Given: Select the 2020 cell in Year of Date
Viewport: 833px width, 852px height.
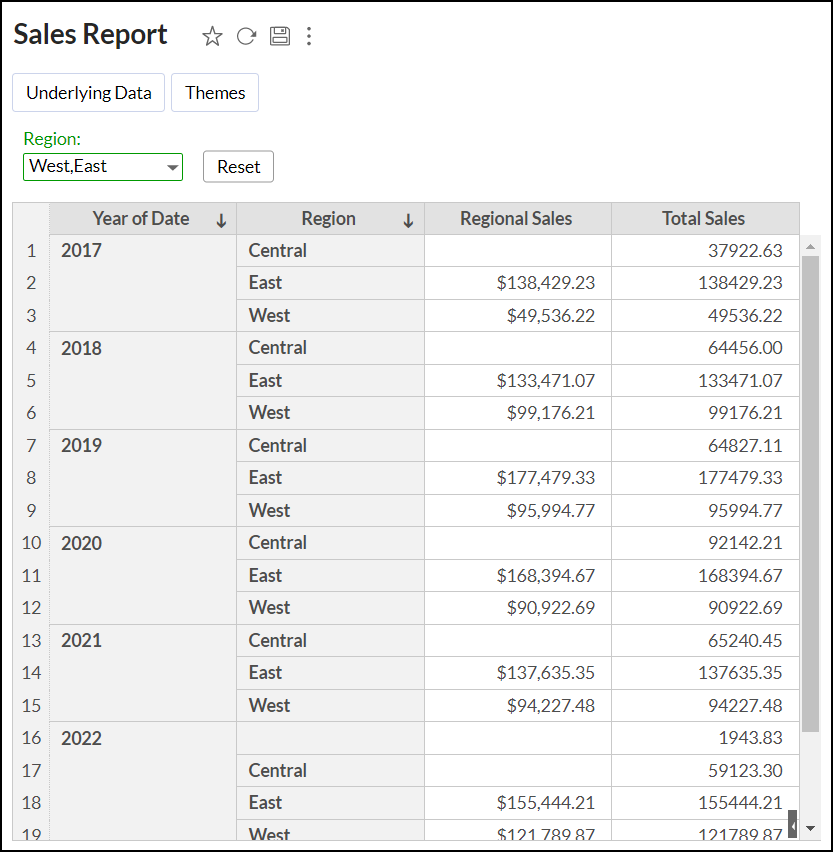Looking at the screenshot, I should pyautogui.click(x=80, y=543).
